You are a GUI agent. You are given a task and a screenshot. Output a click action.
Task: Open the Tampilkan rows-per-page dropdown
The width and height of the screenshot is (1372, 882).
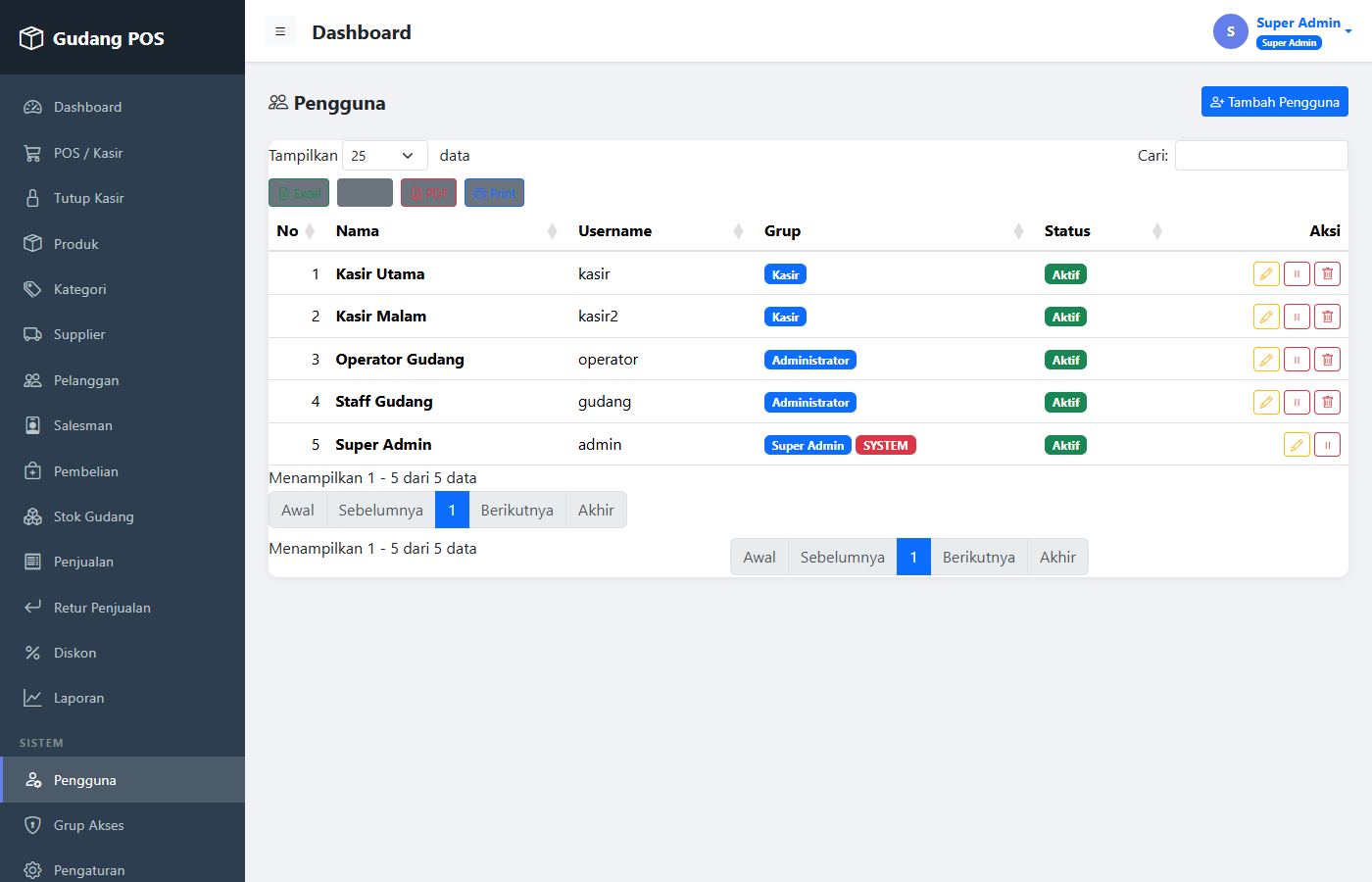(385, 156)
